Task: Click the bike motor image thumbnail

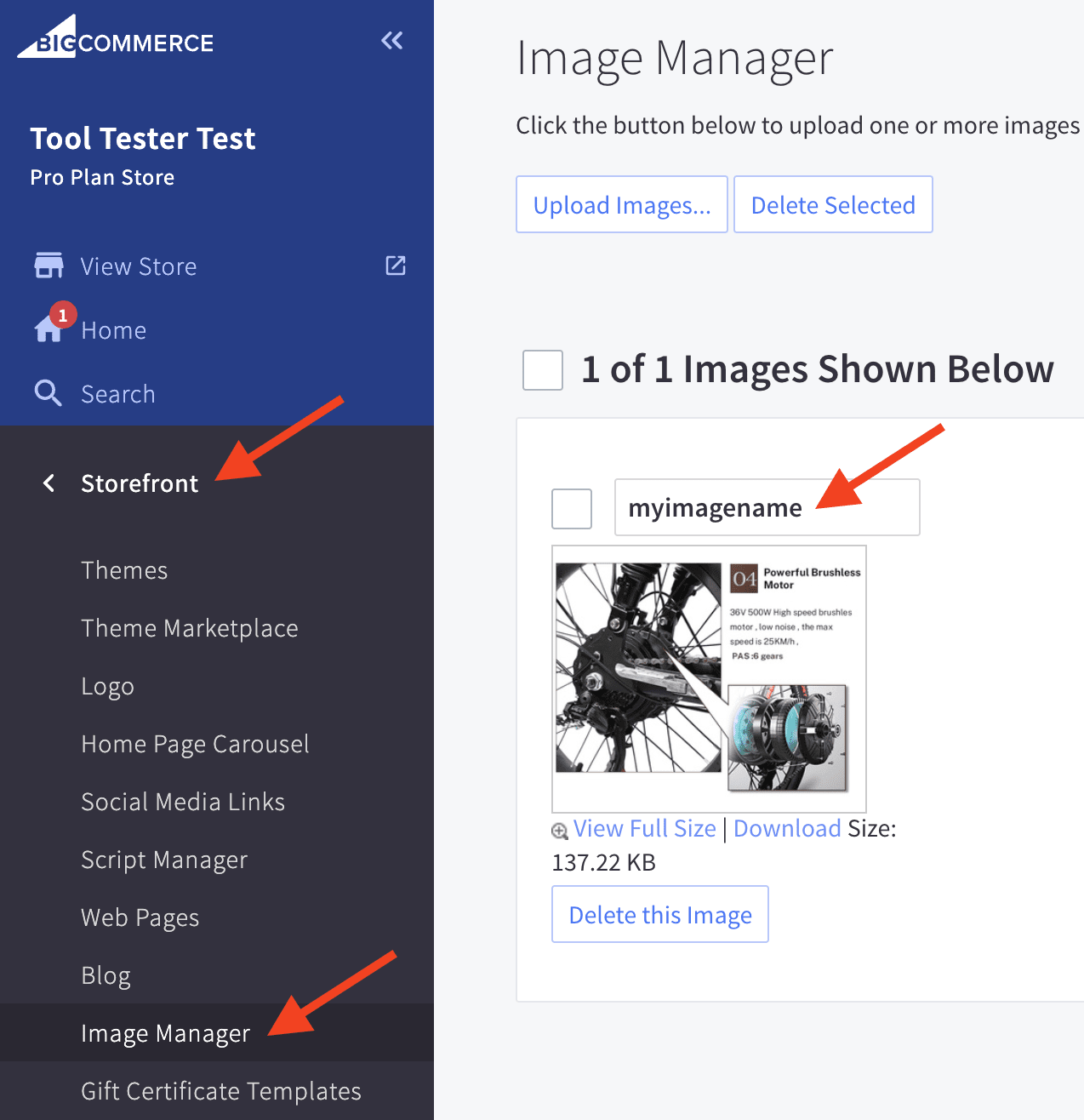Action: point(709,679)
